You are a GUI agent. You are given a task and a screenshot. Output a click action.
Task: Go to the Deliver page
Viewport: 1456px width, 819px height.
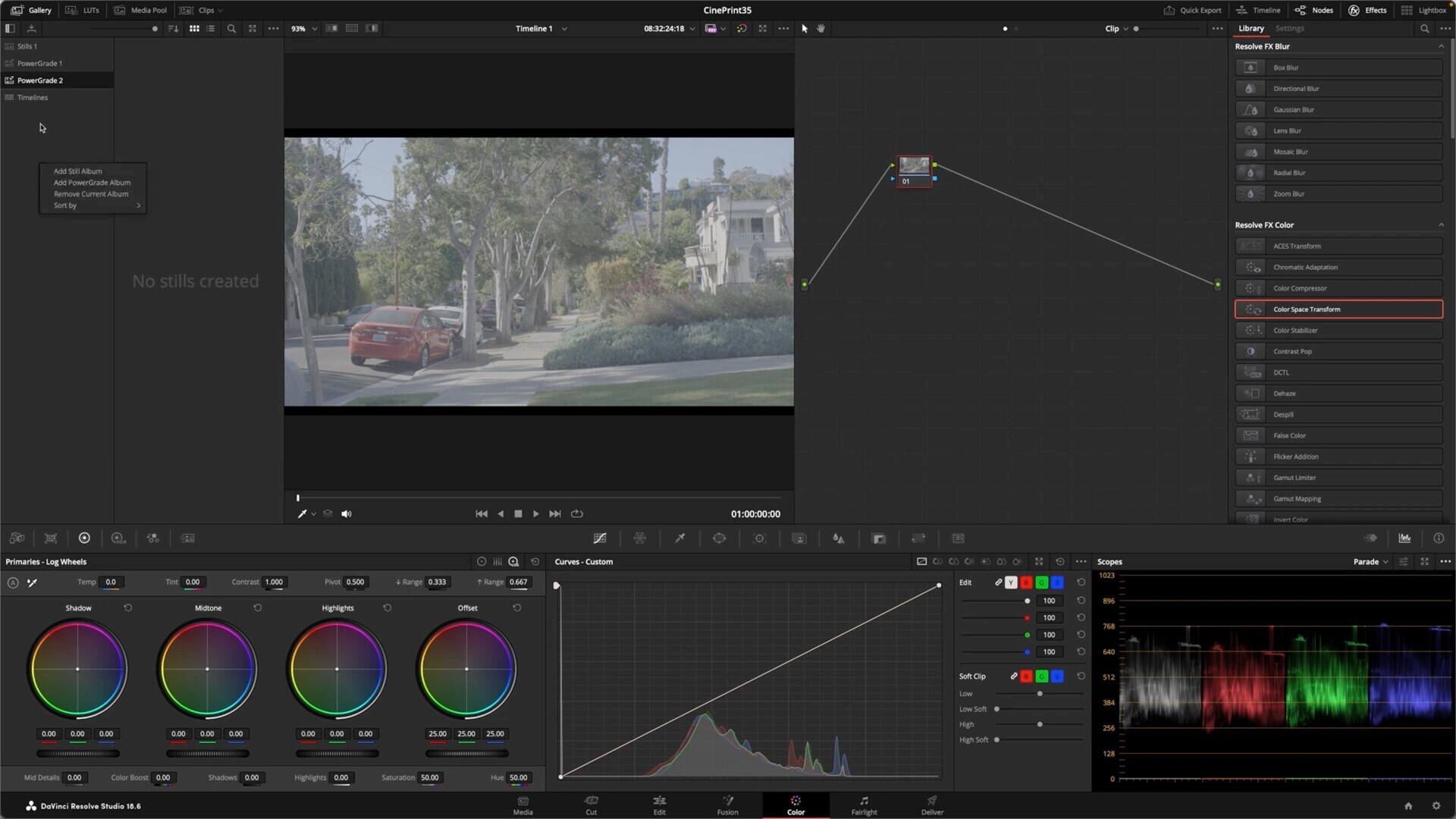[x=932, y=805]
